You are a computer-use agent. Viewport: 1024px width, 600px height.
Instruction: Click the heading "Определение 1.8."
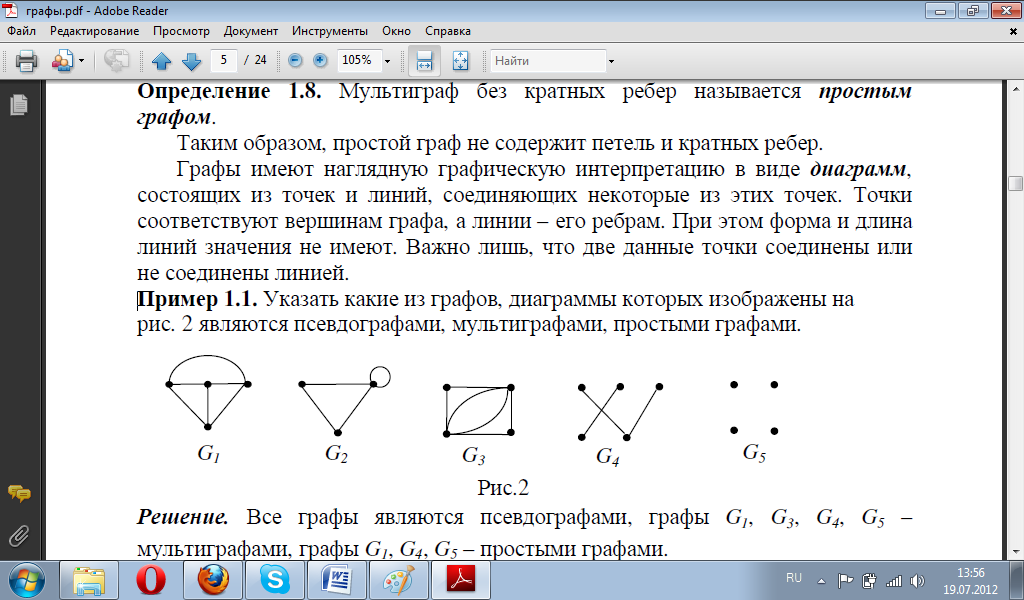click(229, 91)
